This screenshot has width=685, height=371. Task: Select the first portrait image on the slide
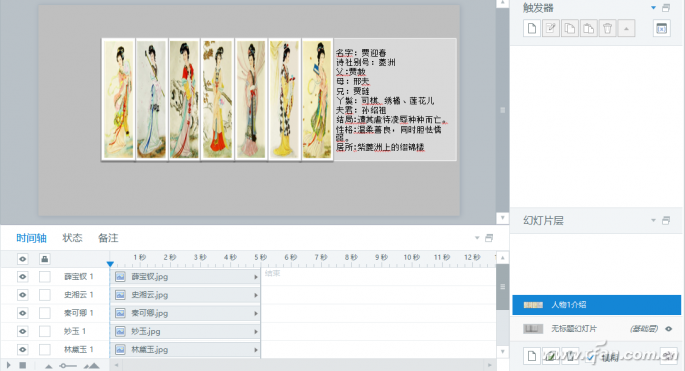[118, 100]
